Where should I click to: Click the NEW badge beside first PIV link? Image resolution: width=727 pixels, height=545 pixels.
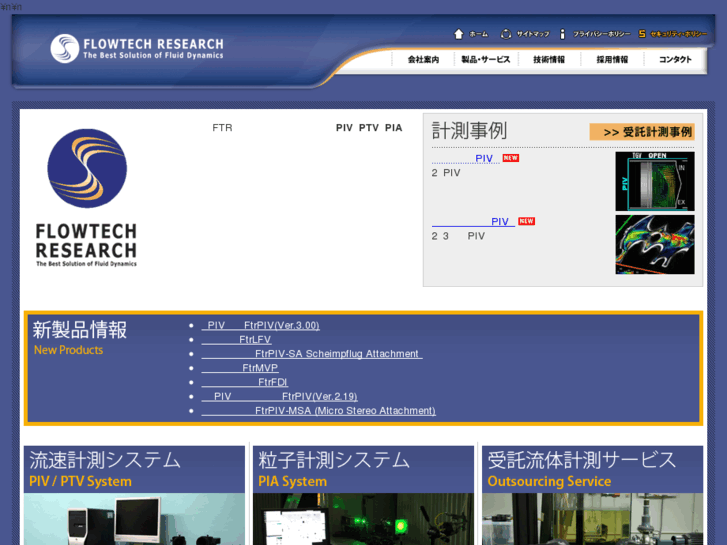[x=510, y=158]
